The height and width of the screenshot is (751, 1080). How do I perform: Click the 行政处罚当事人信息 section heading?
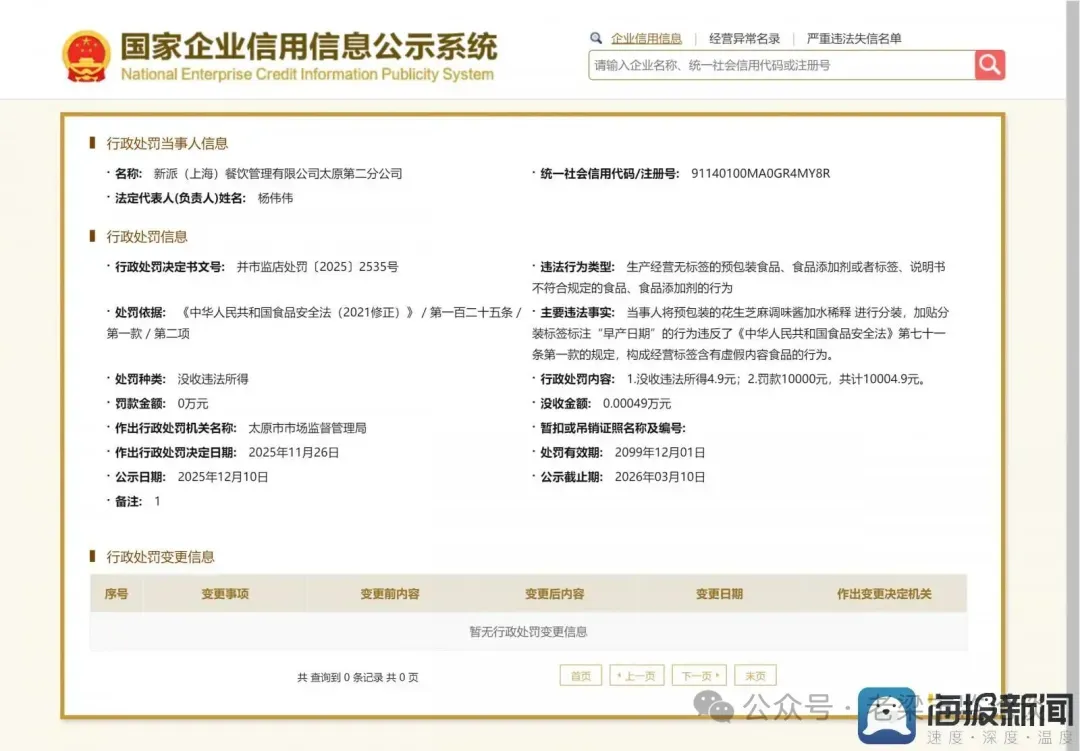tap(167, 143)
